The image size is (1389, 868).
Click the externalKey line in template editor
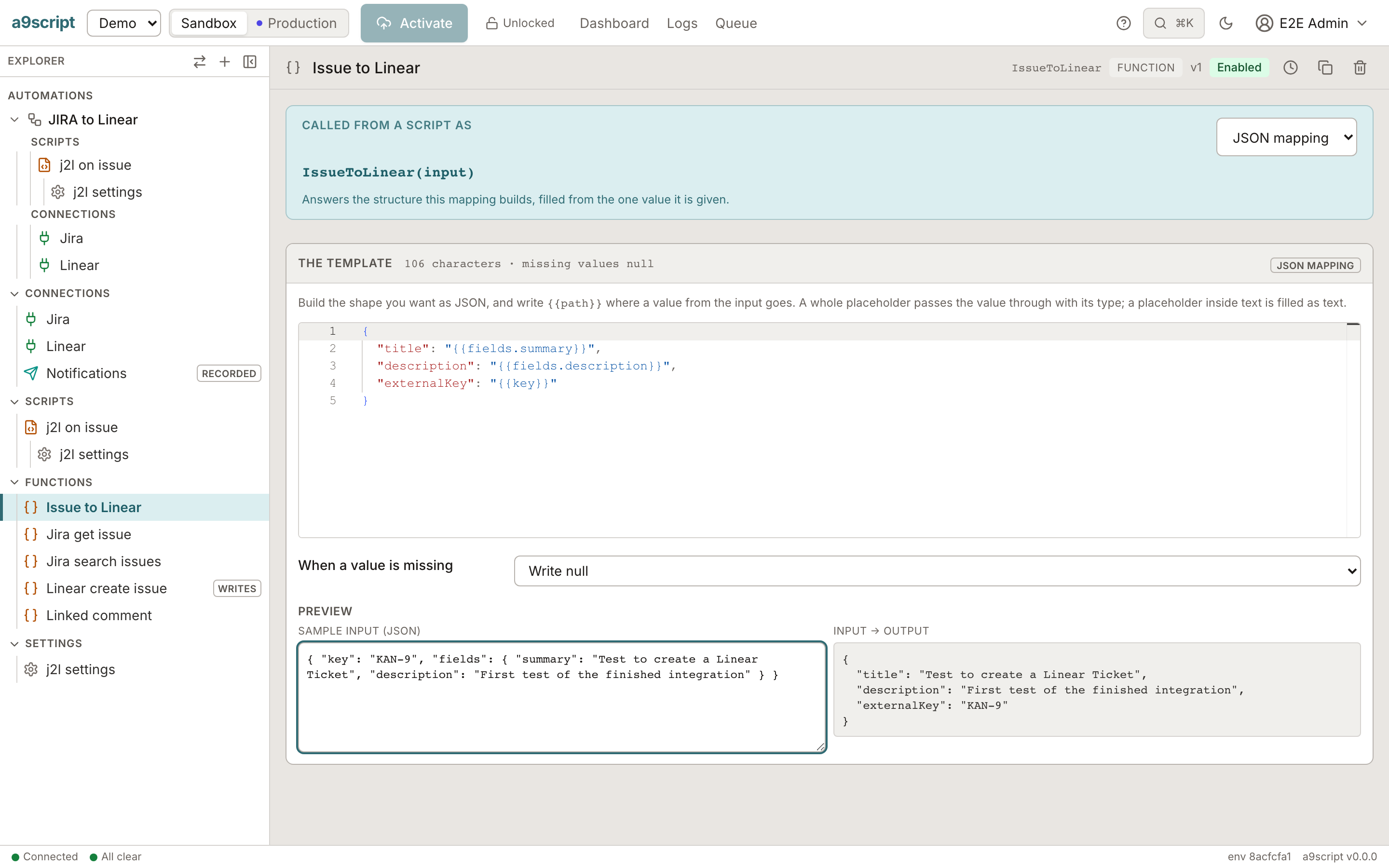467,383
